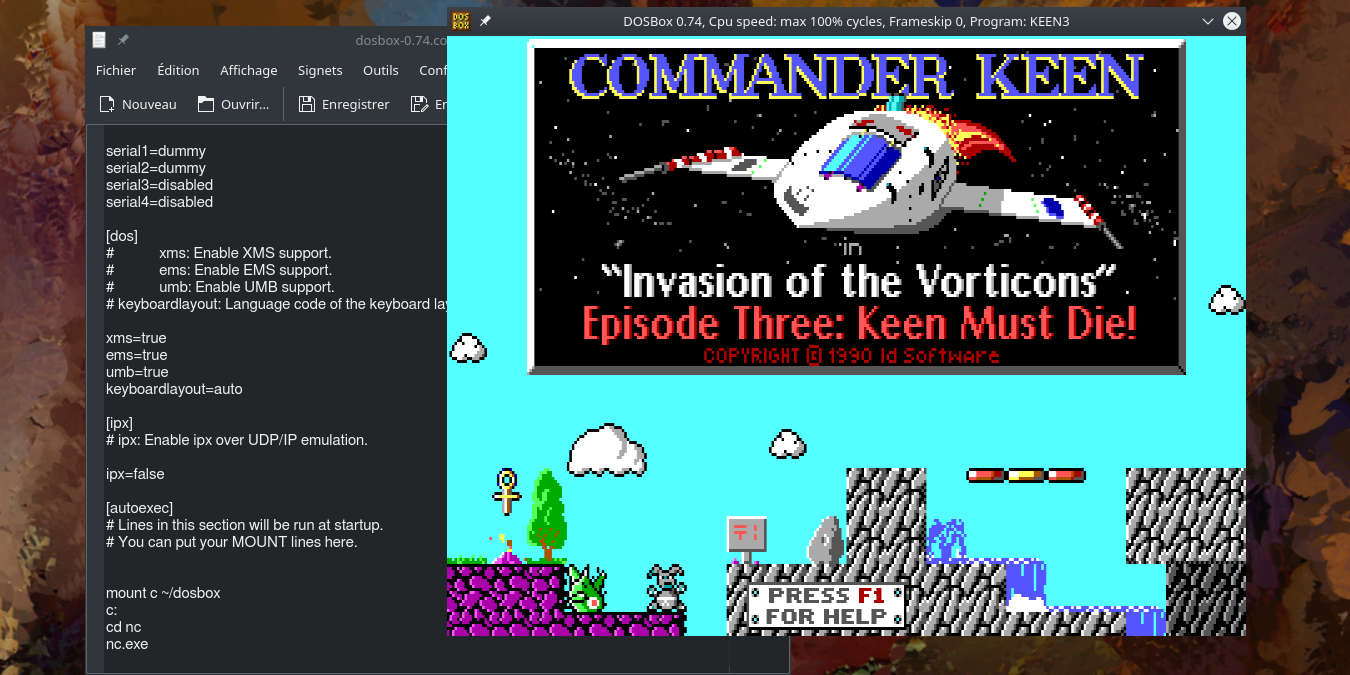The height and width of the screenshot is (675, 1350).
Task: Toggle the pin icon on the Kate titlebar
Action: click(123, 39)
